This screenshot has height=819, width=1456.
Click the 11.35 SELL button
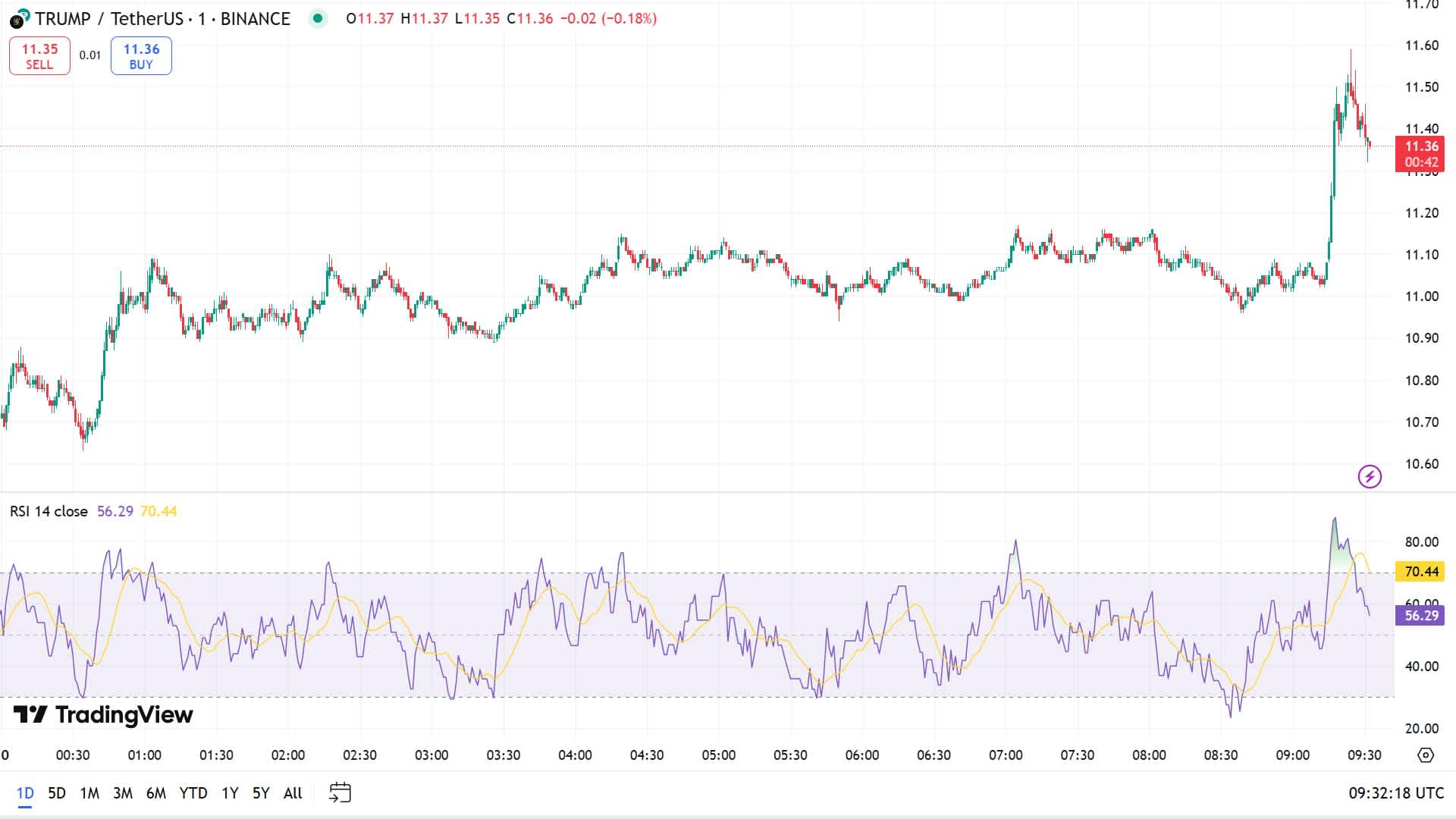[x=39, y=56]
